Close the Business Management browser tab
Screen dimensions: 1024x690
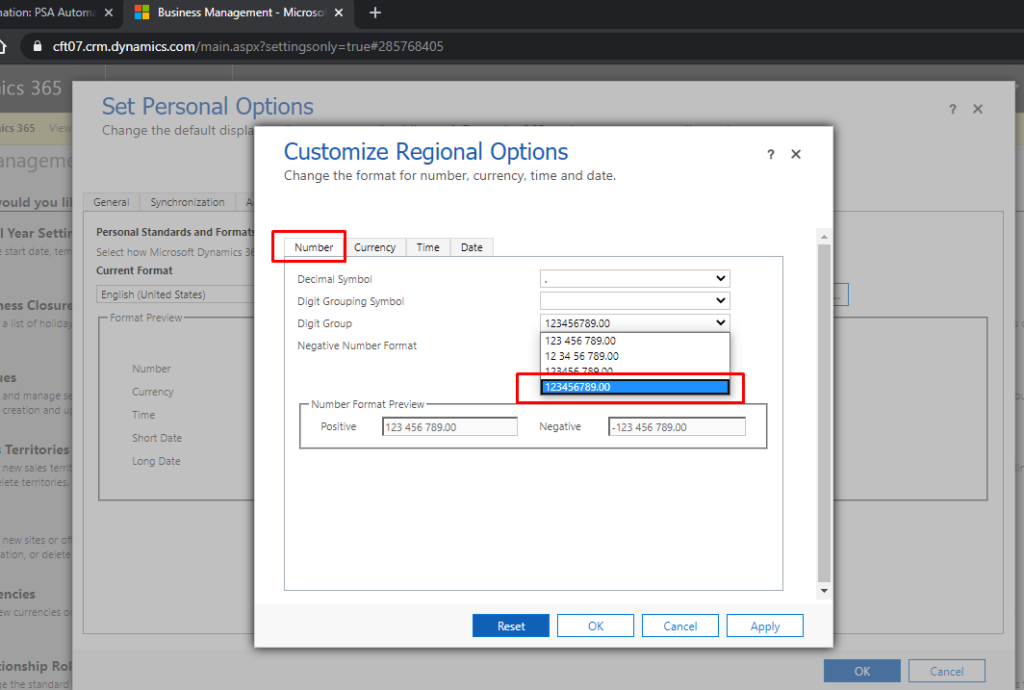339,12
